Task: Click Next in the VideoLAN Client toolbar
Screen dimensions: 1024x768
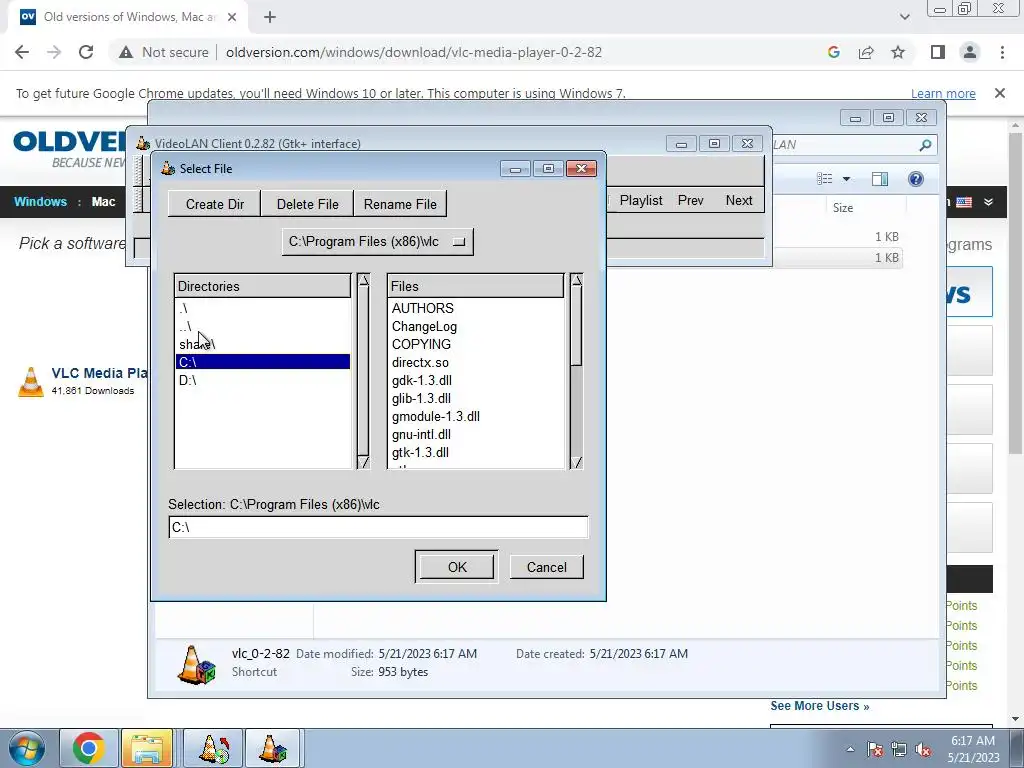Action: pos(739,200)
